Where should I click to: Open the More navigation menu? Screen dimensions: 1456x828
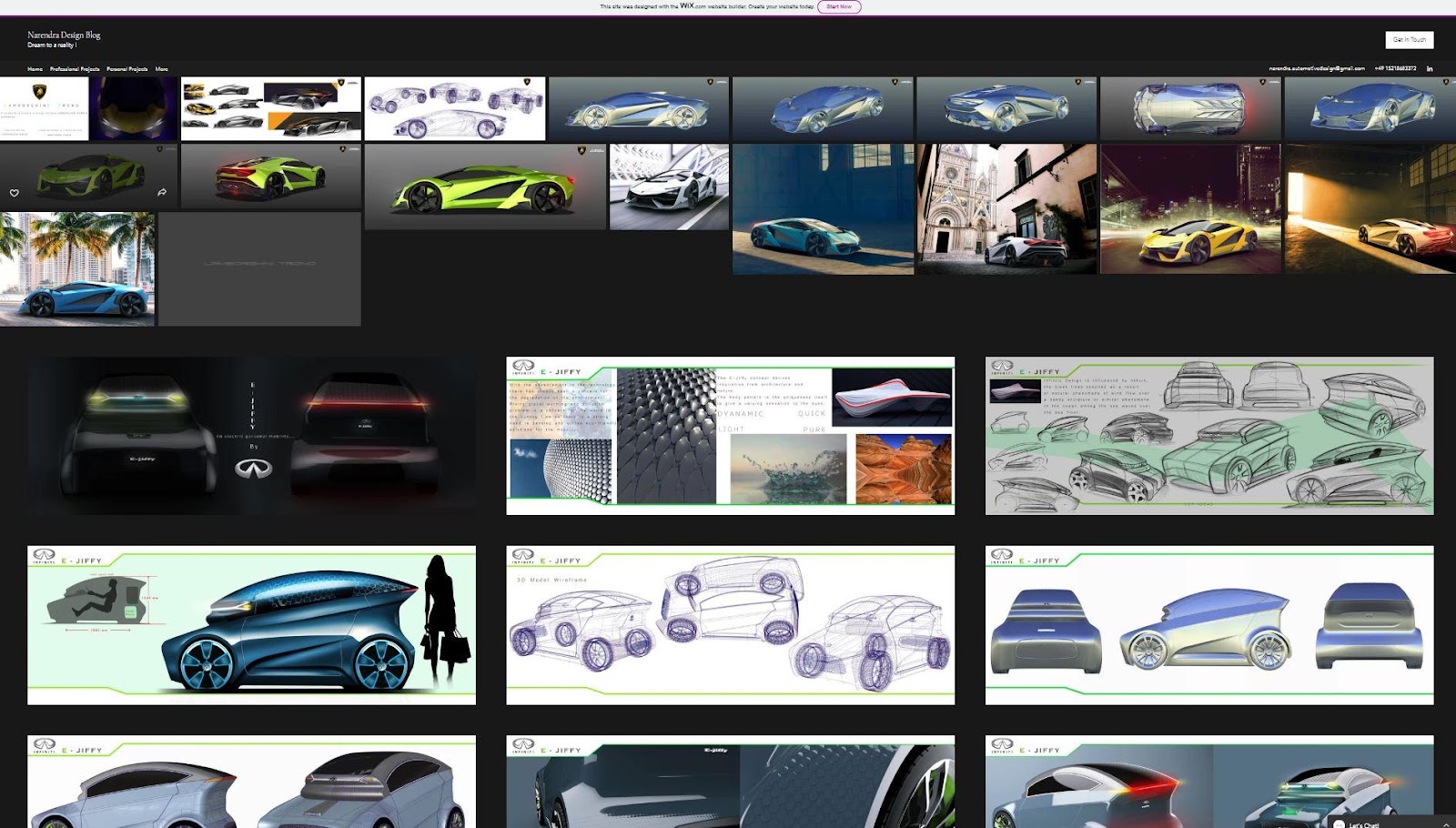[161, 69]
